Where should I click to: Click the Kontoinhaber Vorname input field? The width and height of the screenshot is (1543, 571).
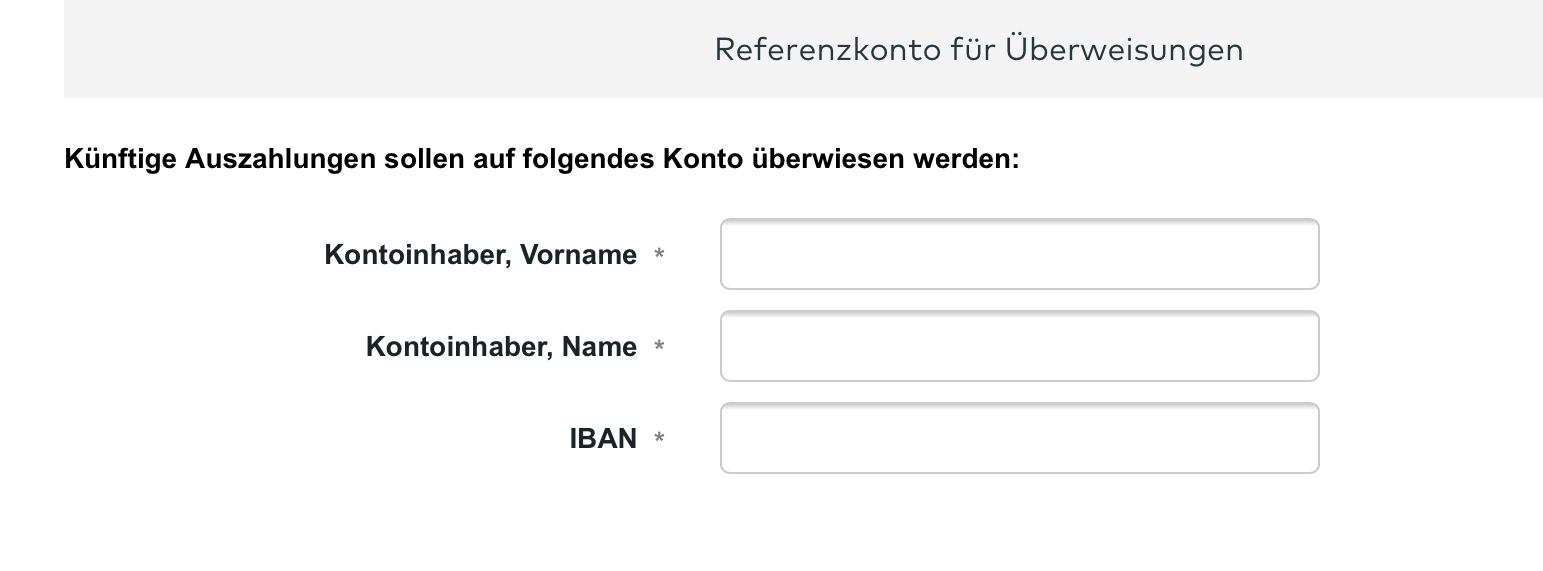pyautogui.click(x=1019, y=254)
